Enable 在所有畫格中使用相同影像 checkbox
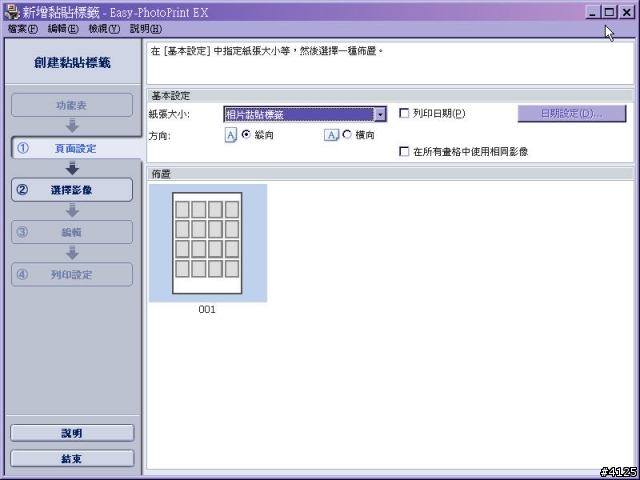This screenshot has height=480, width=640. (404, 151)
